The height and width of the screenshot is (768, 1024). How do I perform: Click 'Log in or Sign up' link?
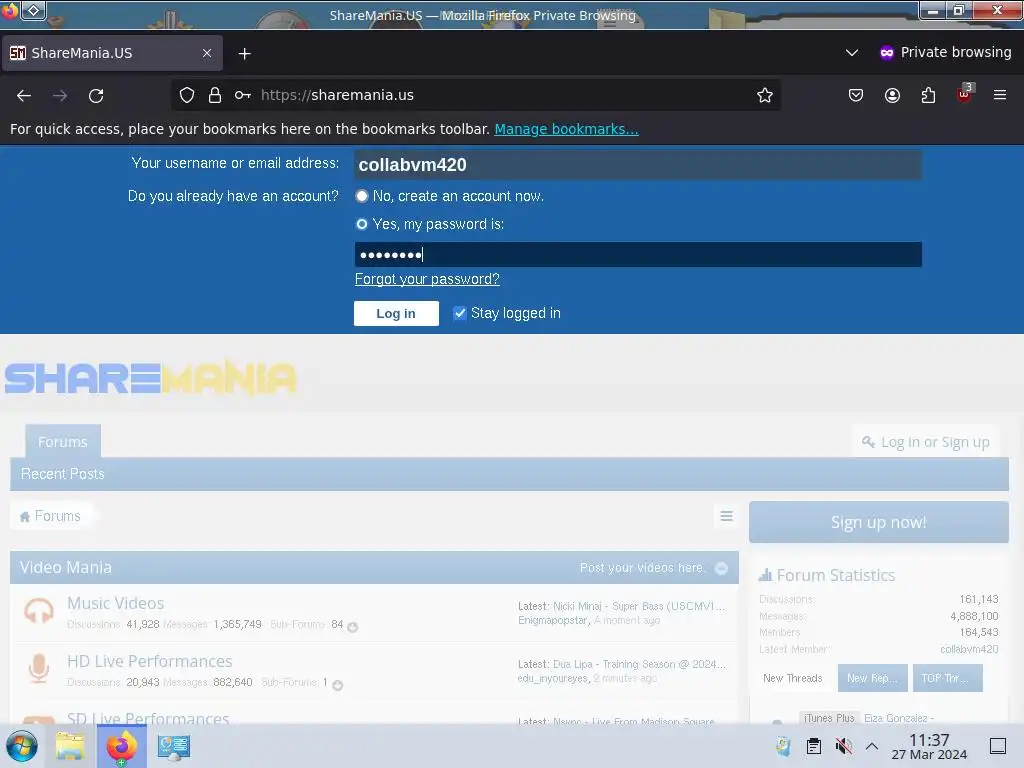(x=925, y=442)
